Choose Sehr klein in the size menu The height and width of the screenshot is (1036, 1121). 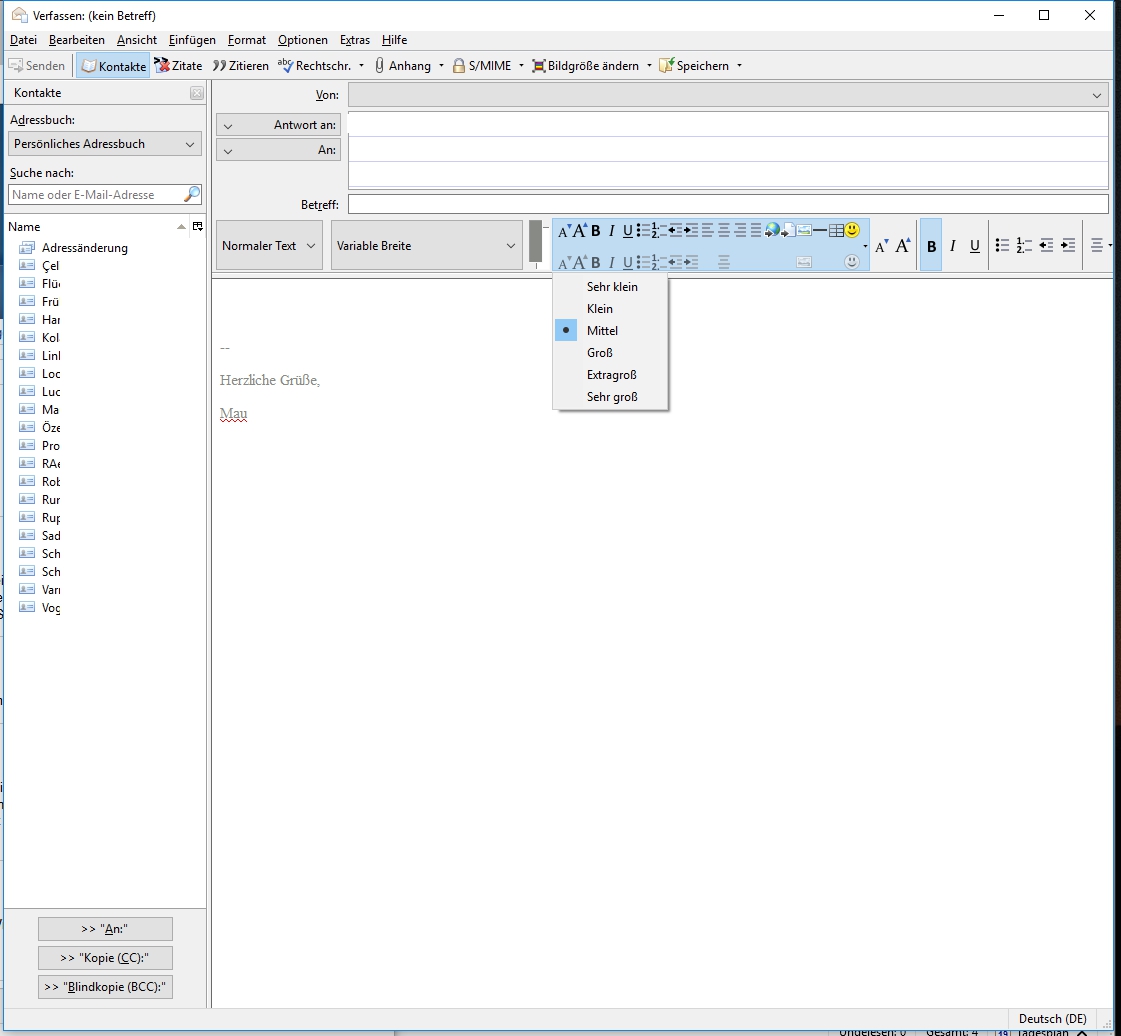[x=612, y=287]
